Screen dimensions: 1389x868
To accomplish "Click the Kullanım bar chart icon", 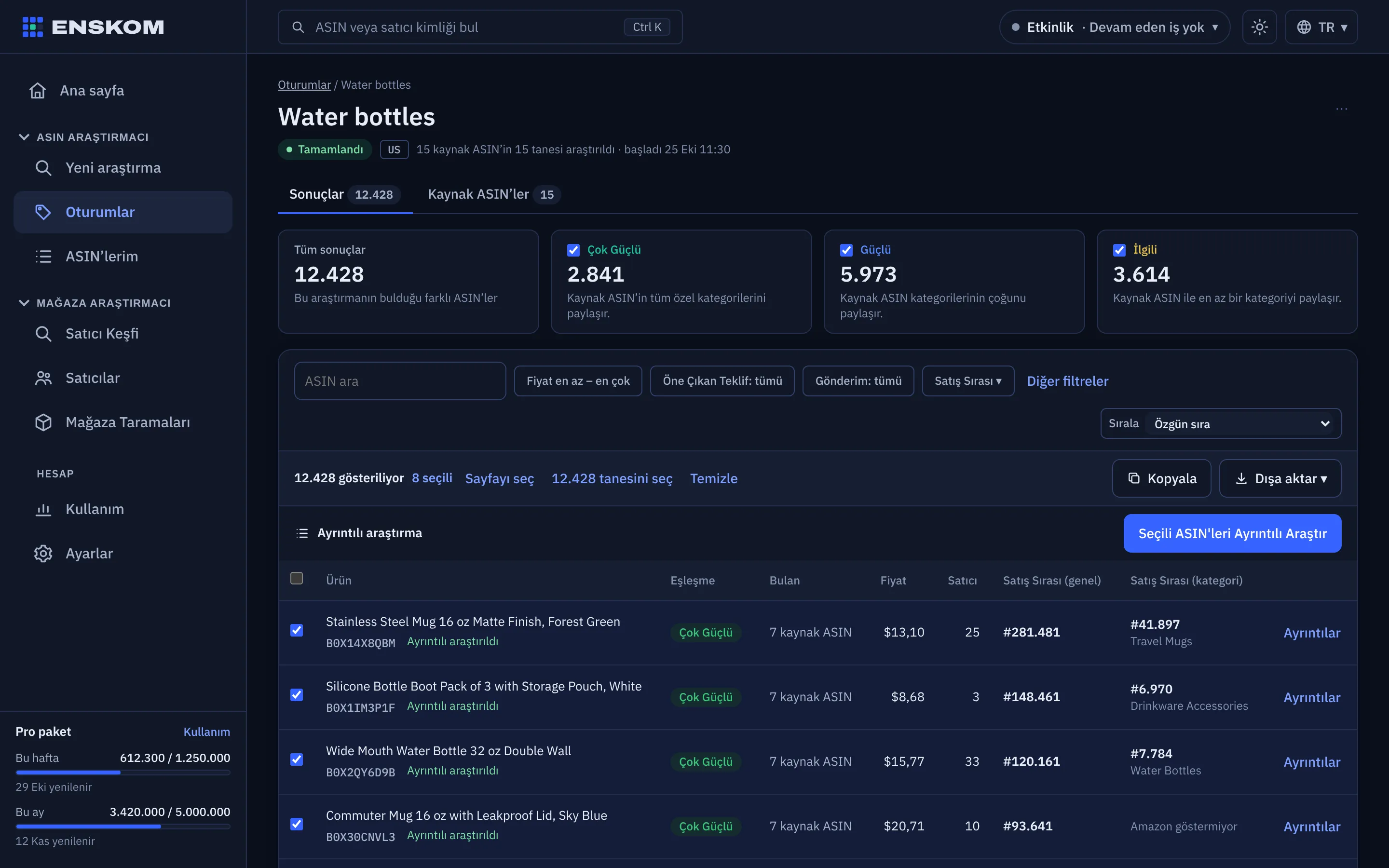I will (x=43, y=509).
